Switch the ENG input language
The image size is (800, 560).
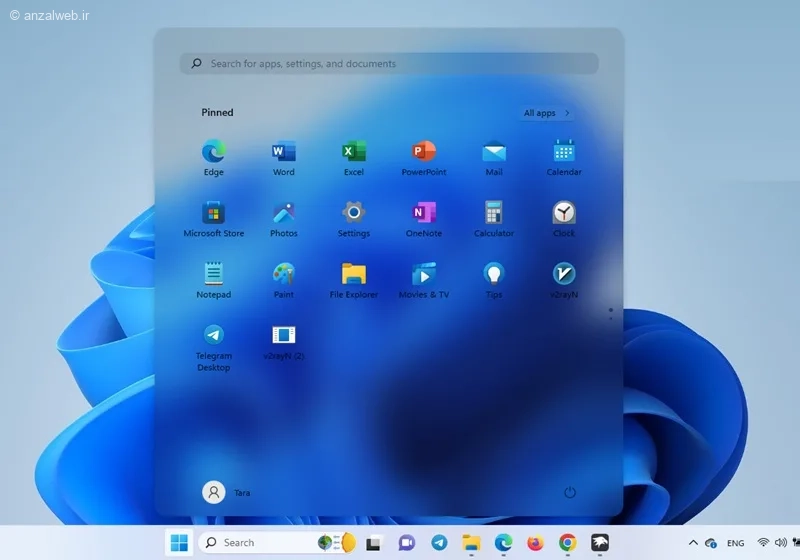(735, 543)
